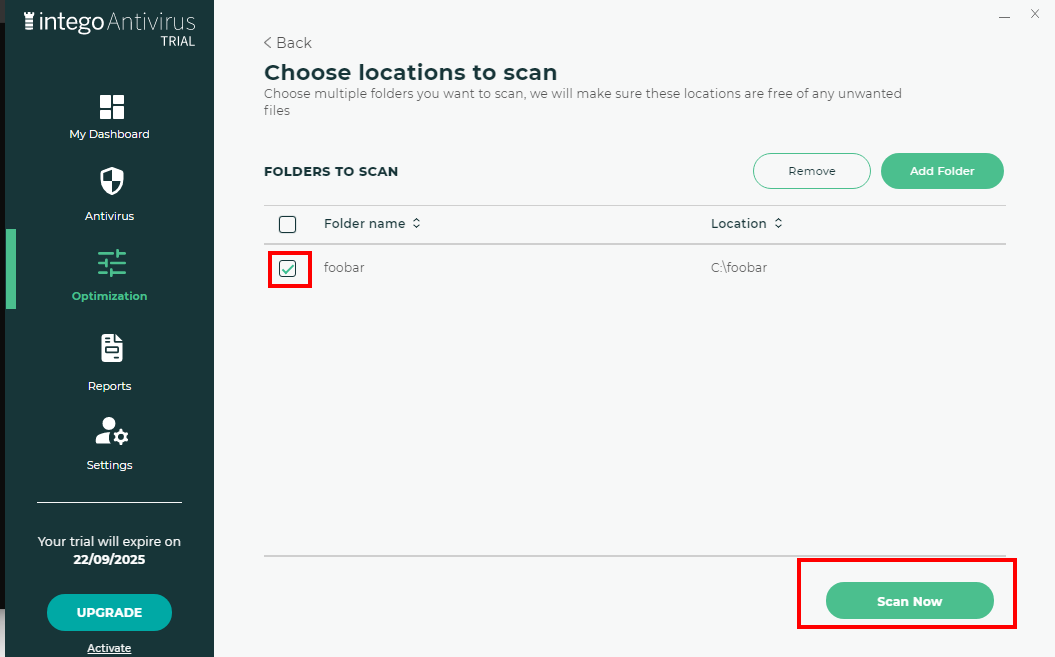This screenshot has width=1055, height=657.
Task: Select the Antivirus shield icon
Action: tap(112, 182)
